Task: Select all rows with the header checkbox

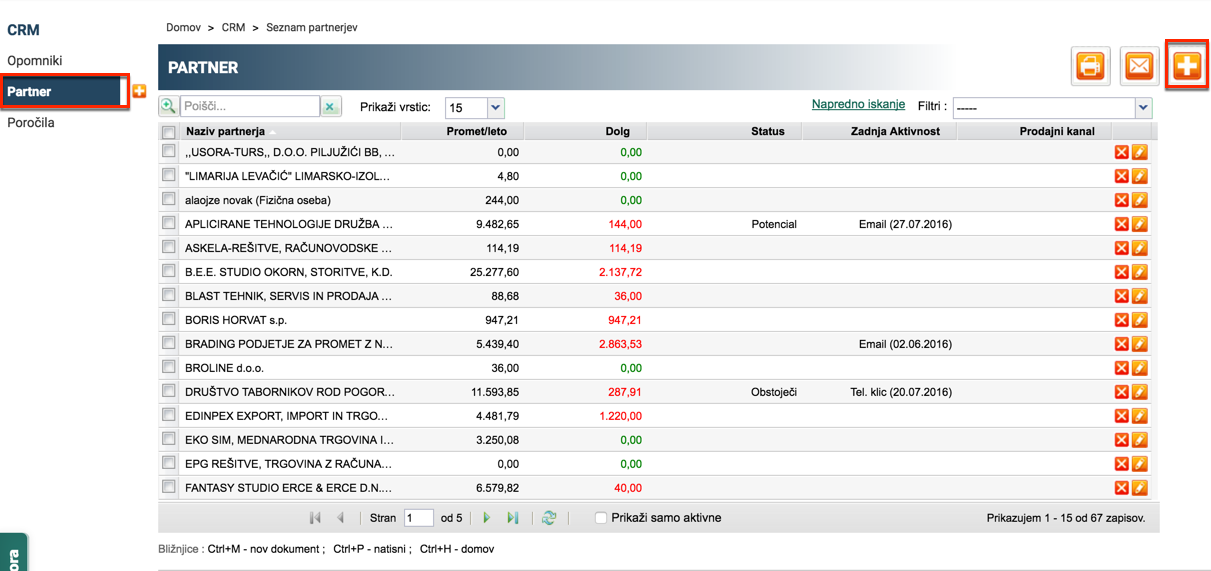Action: pyautogui.click(x=168, y=132)
